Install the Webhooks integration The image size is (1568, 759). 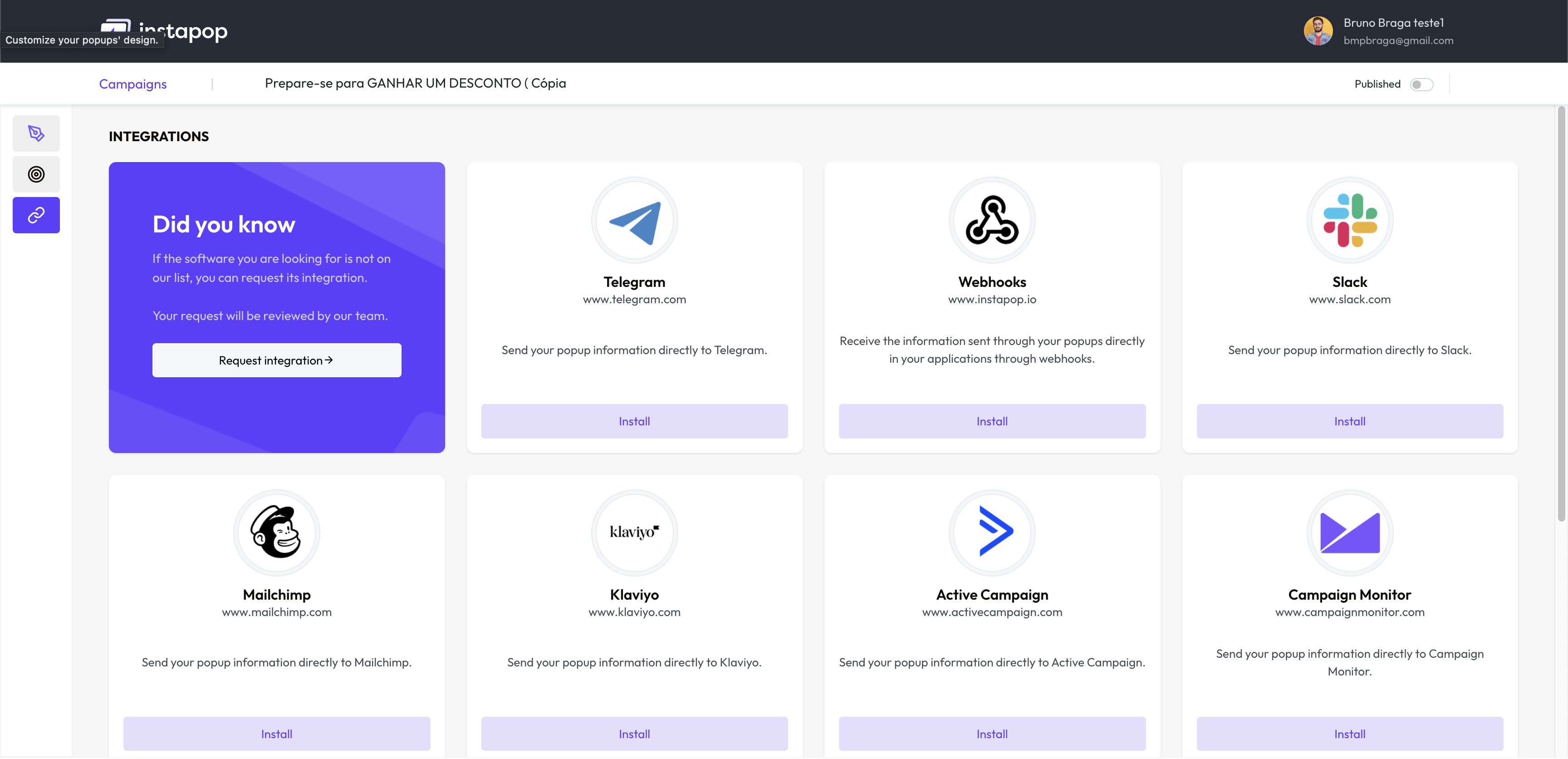[992, 421]
